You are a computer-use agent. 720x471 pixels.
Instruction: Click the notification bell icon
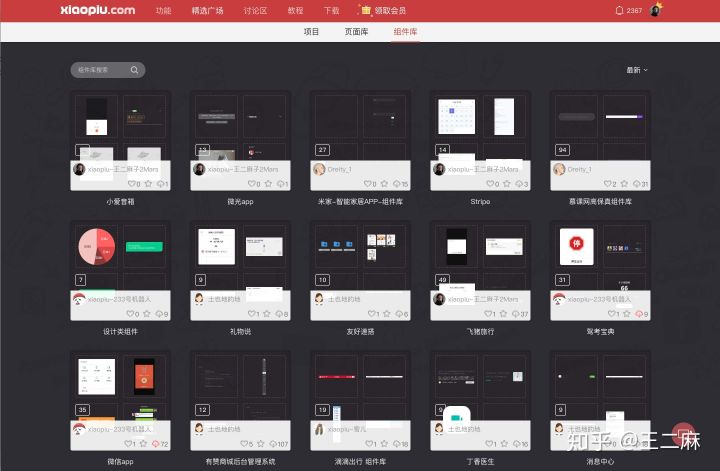click(x=619, y=10)
